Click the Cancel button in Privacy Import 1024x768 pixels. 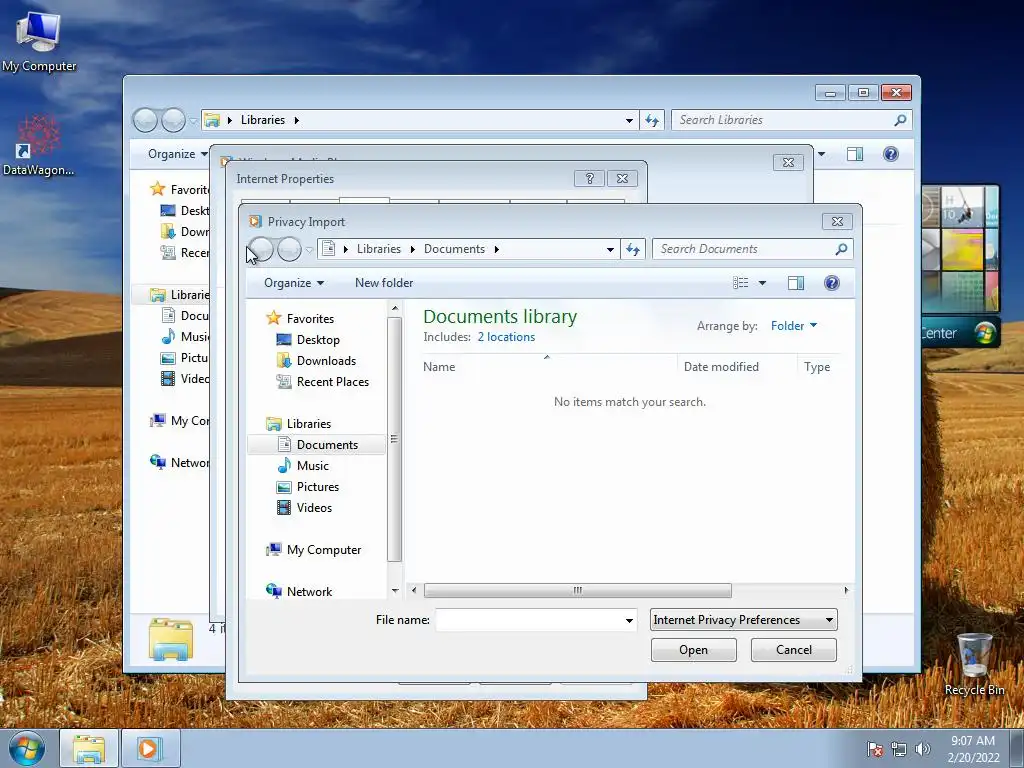tap(793, 650)
